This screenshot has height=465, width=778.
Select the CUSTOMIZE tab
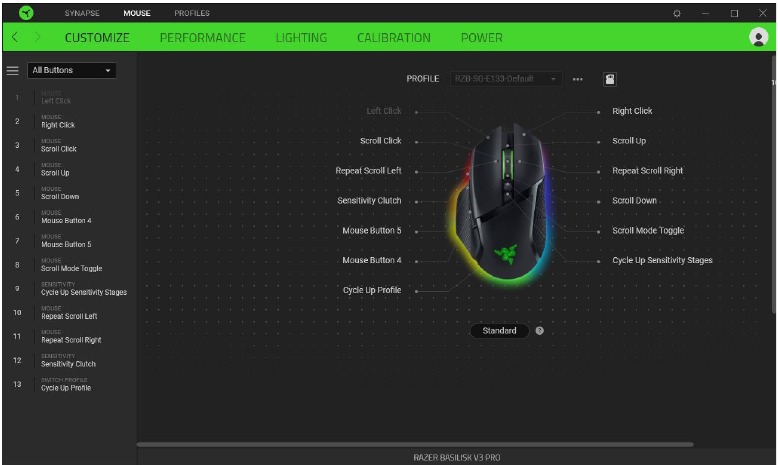click(x=97, y=38)
